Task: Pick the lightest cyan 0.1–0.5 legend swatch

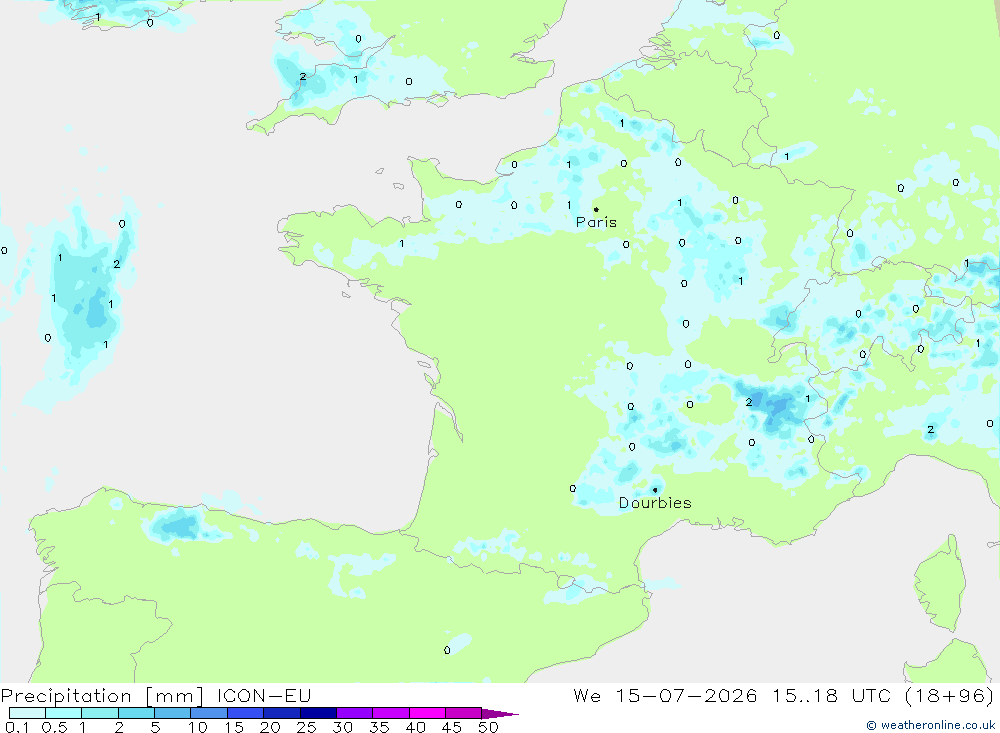Action: [27, 713]
